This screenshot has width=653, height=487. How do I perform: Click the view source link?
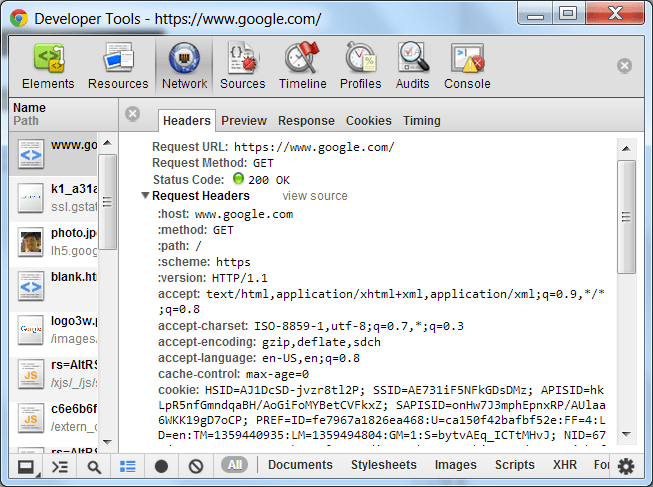tap(315, 196)
